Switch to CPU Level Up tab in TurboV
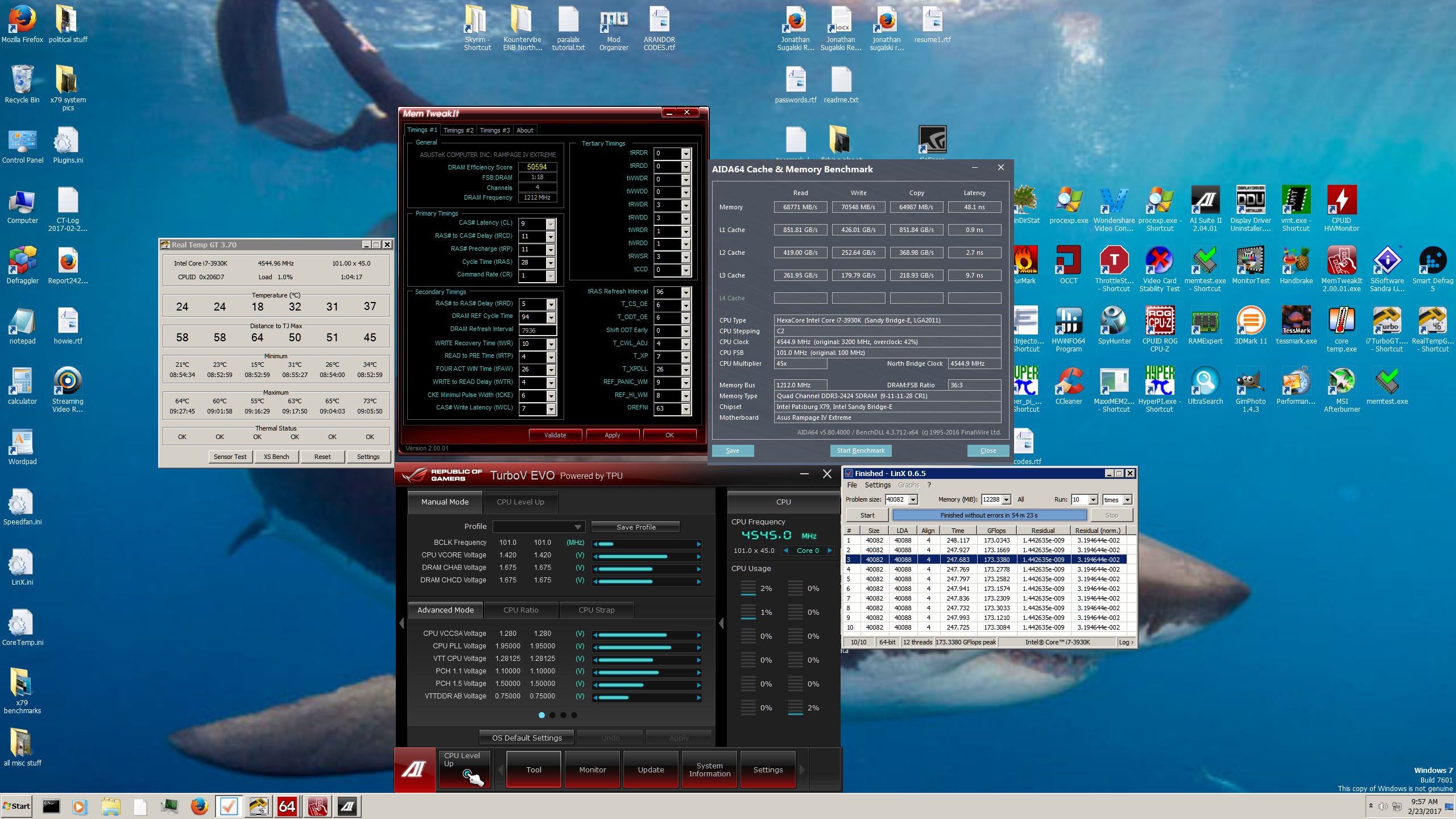Viewport: 1456px width, 819px height. tap(520, 502)
